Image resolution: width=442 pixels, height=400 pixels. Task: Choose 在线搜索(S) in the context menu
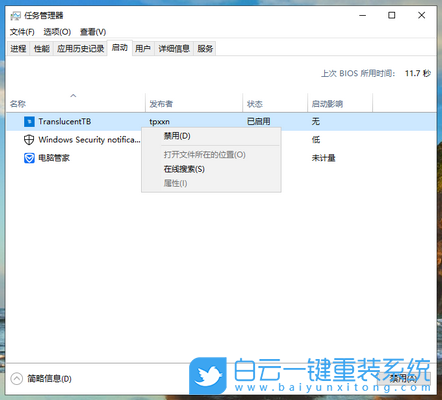(211, 169)
